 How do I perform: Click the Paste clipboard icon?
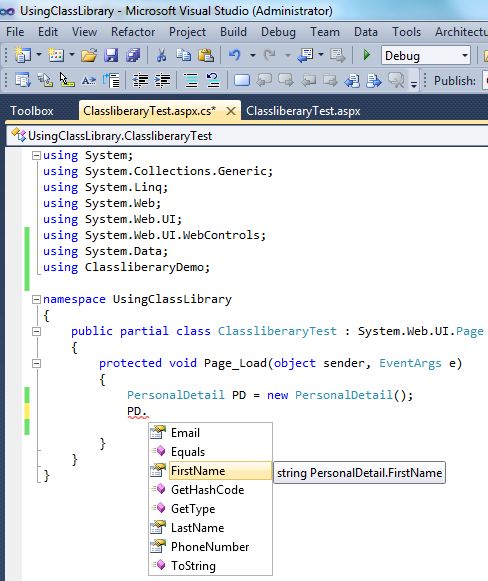(x=206, y=56)
